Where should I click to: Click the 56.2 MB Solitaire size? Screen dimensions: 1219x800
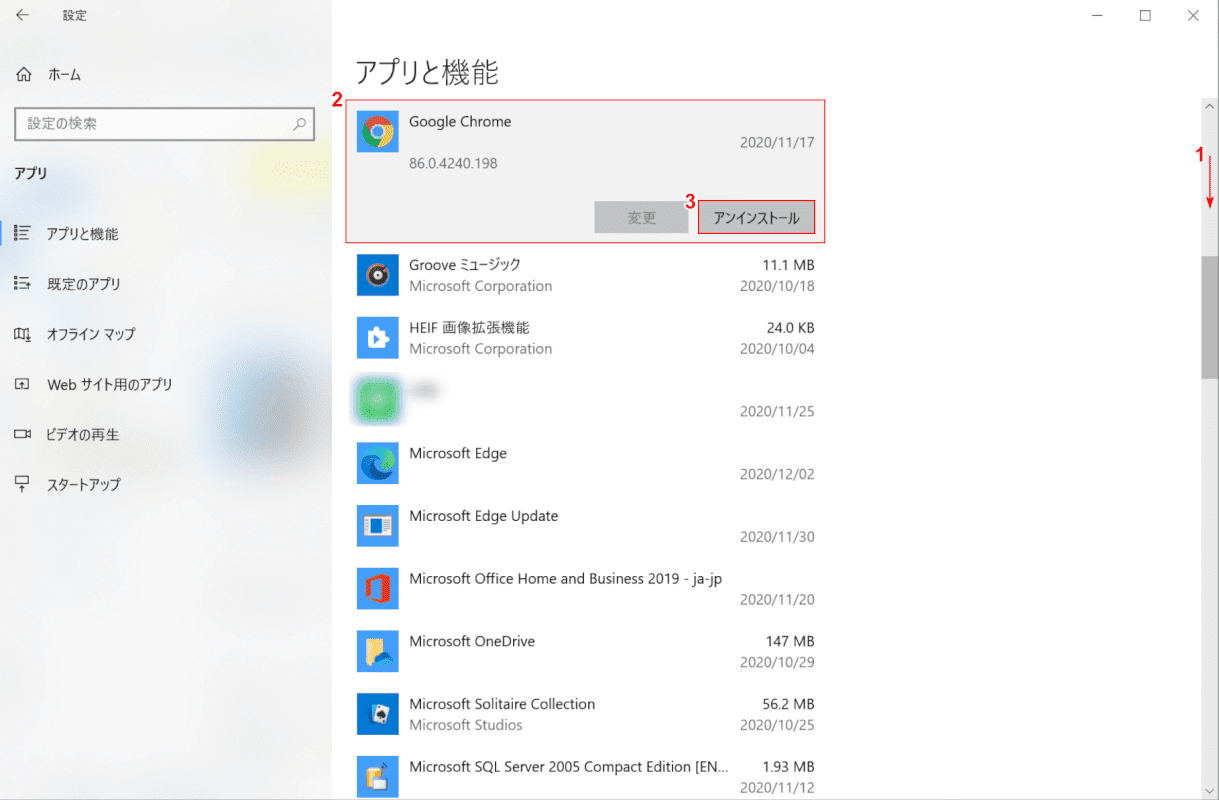pos(788,705)
